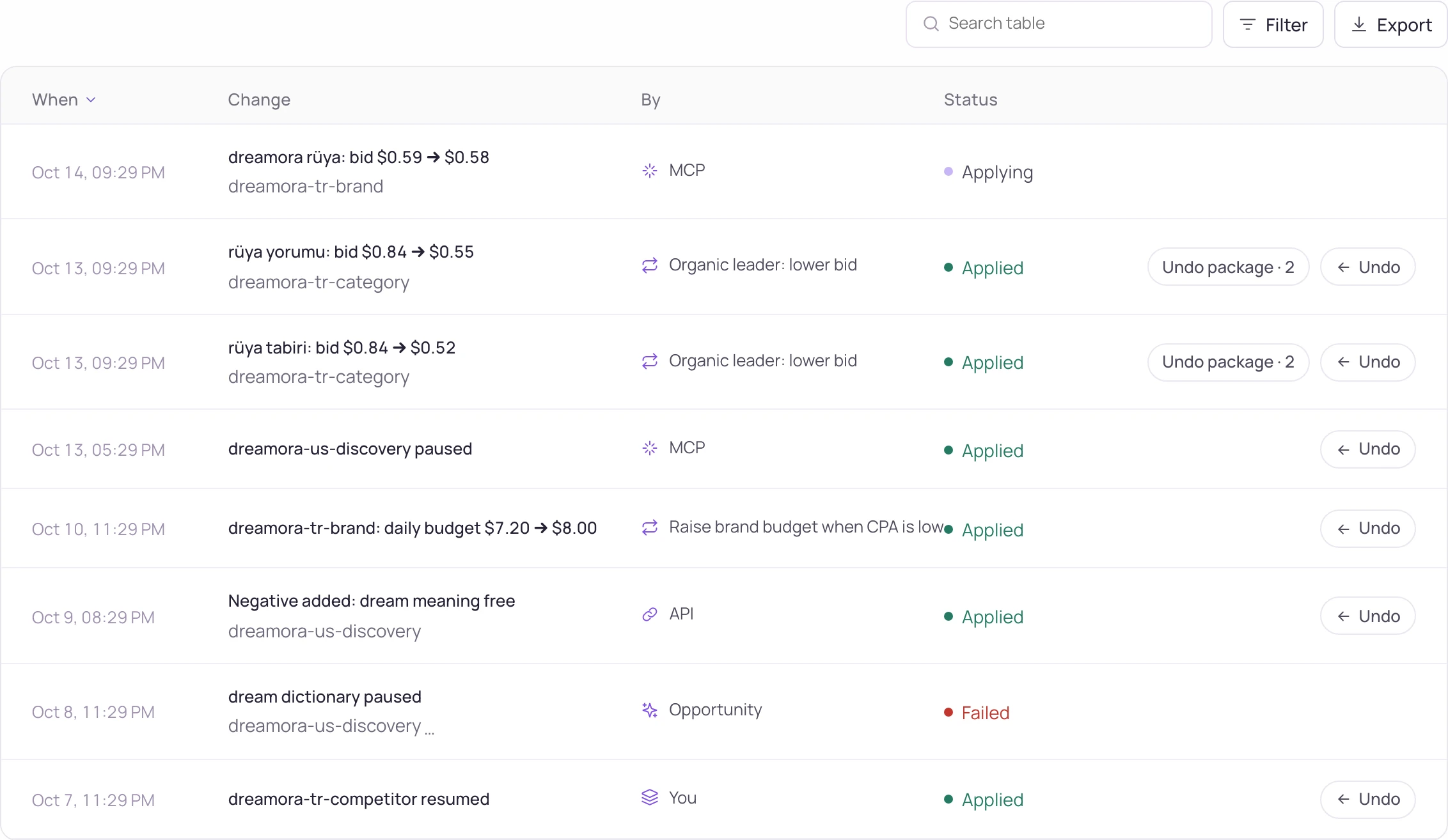The height and width of the screenshot is (840, 1448).
Task: Click the loop icon for Raise brand budget rule
Action: click(650, 527)
